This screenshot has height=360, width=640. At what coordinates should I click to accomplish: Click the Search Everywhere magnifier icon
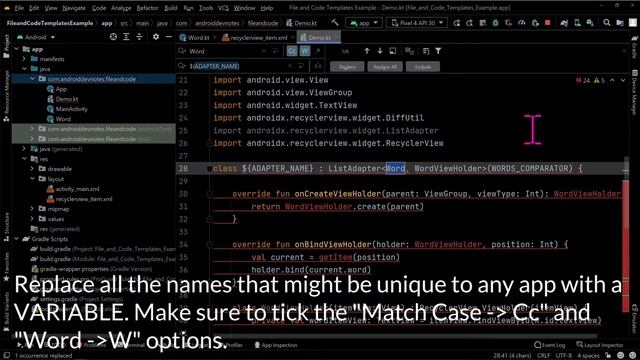coord(607,23)
